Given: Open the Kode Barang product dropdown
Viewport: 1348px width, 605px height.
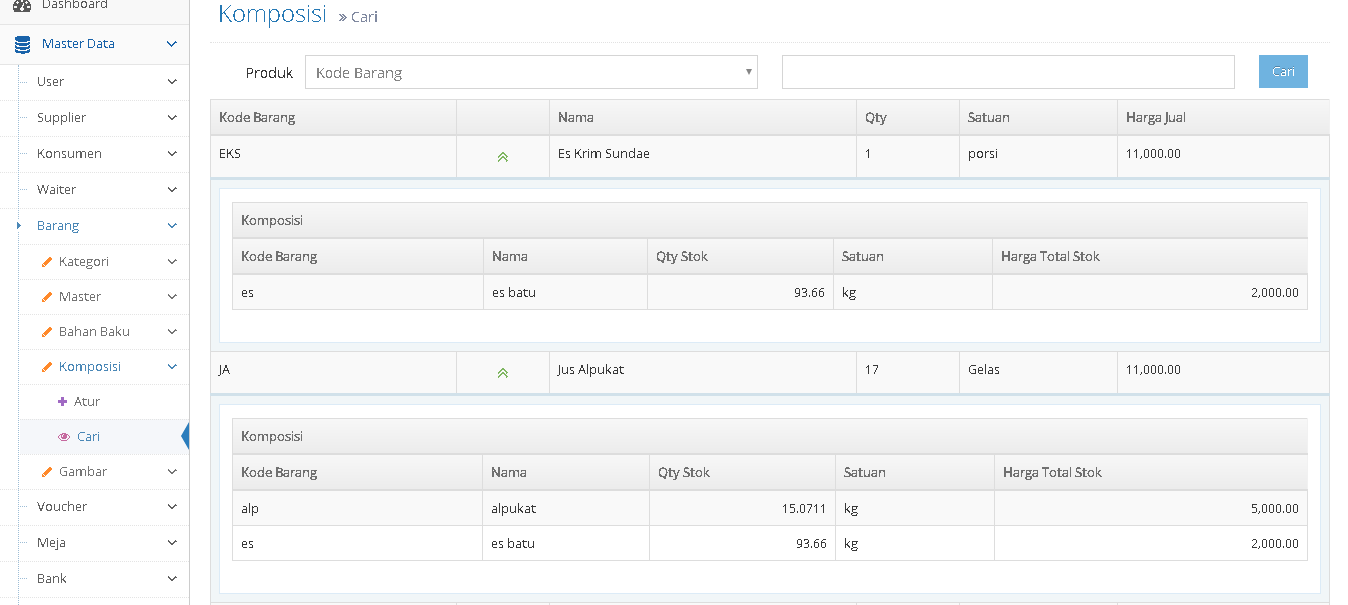Looking at the screenshot, I should 531,73.
